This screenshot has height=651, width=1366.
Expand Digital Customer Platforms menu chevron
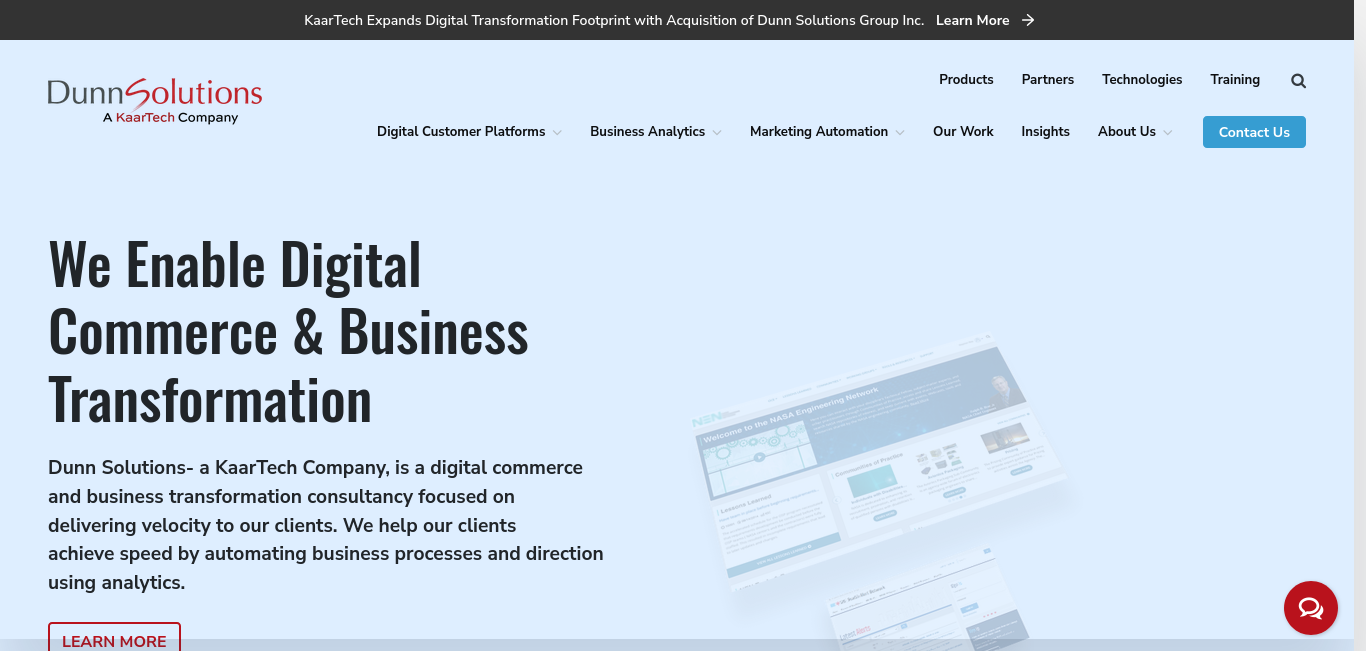(x=557, y=132)
